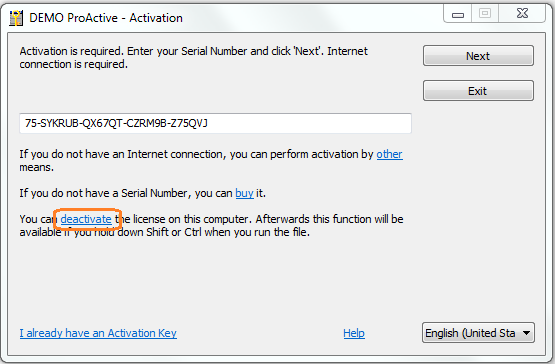The width and height of the screenshot is (555, 364).
Task: Click the 'DEMO ProActive - Activation' title text
Action: (x=106, y=18)
